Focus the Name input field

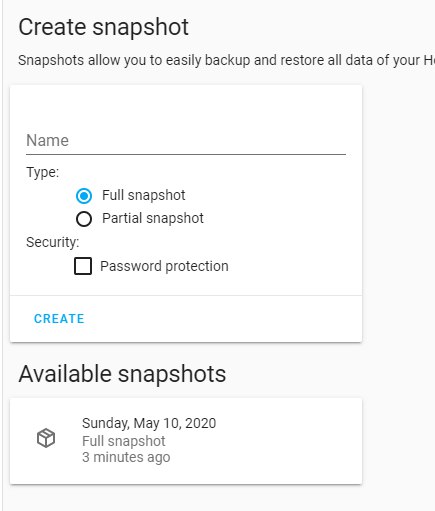(x=186, y=141)
